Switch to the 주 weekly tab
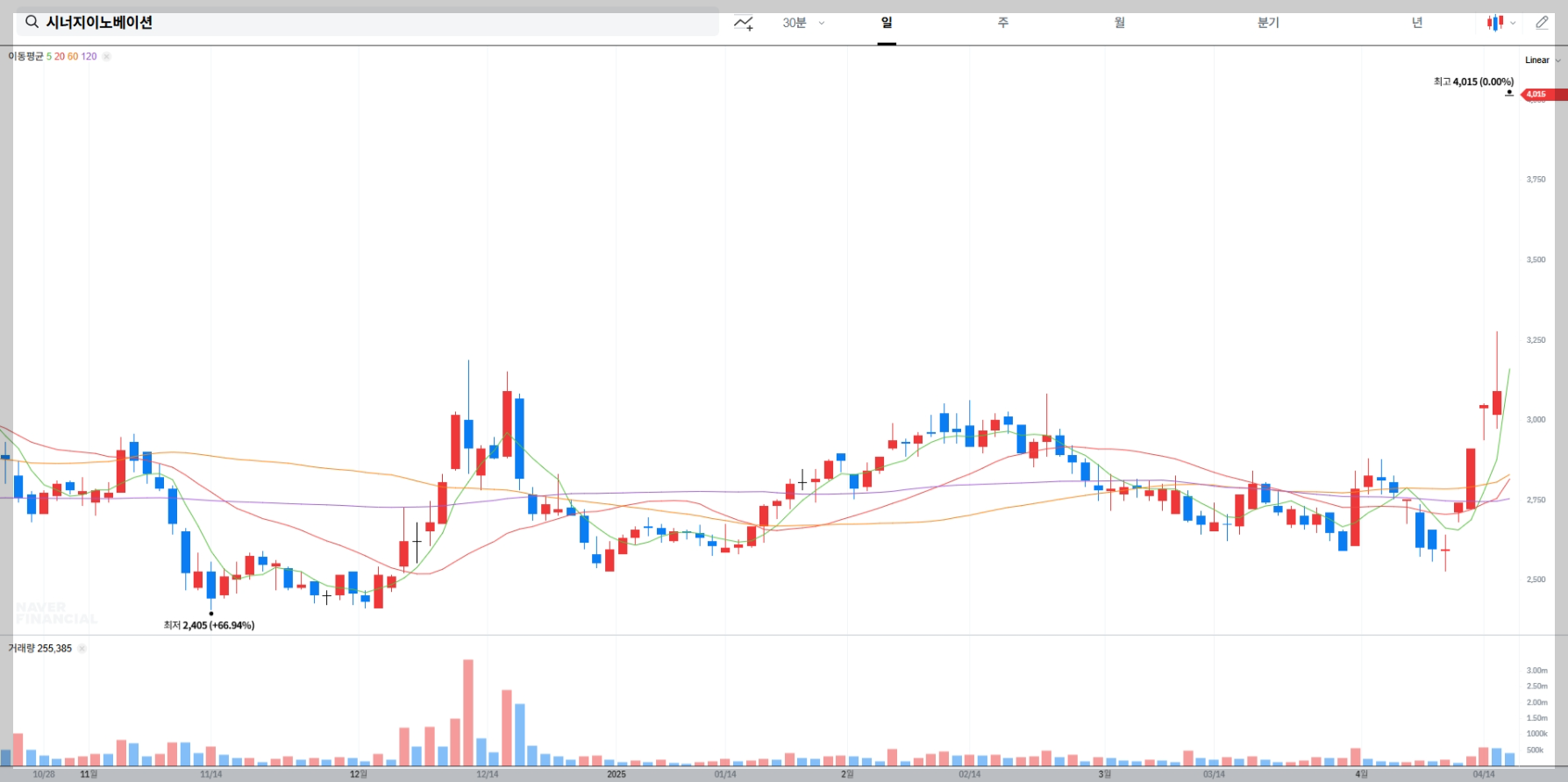The width and height of the screenshot is (1568, 782). coord(1003,23)
